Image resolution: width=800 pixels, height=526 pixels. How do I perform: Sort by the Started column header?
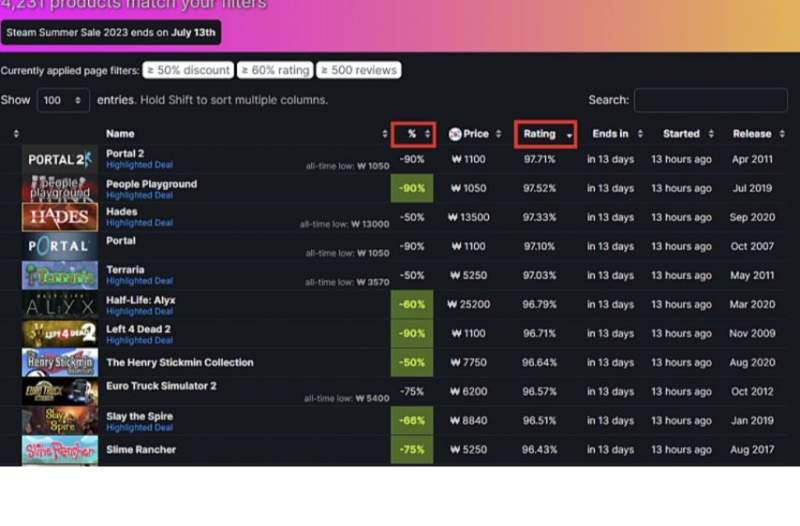click(687, 134)
